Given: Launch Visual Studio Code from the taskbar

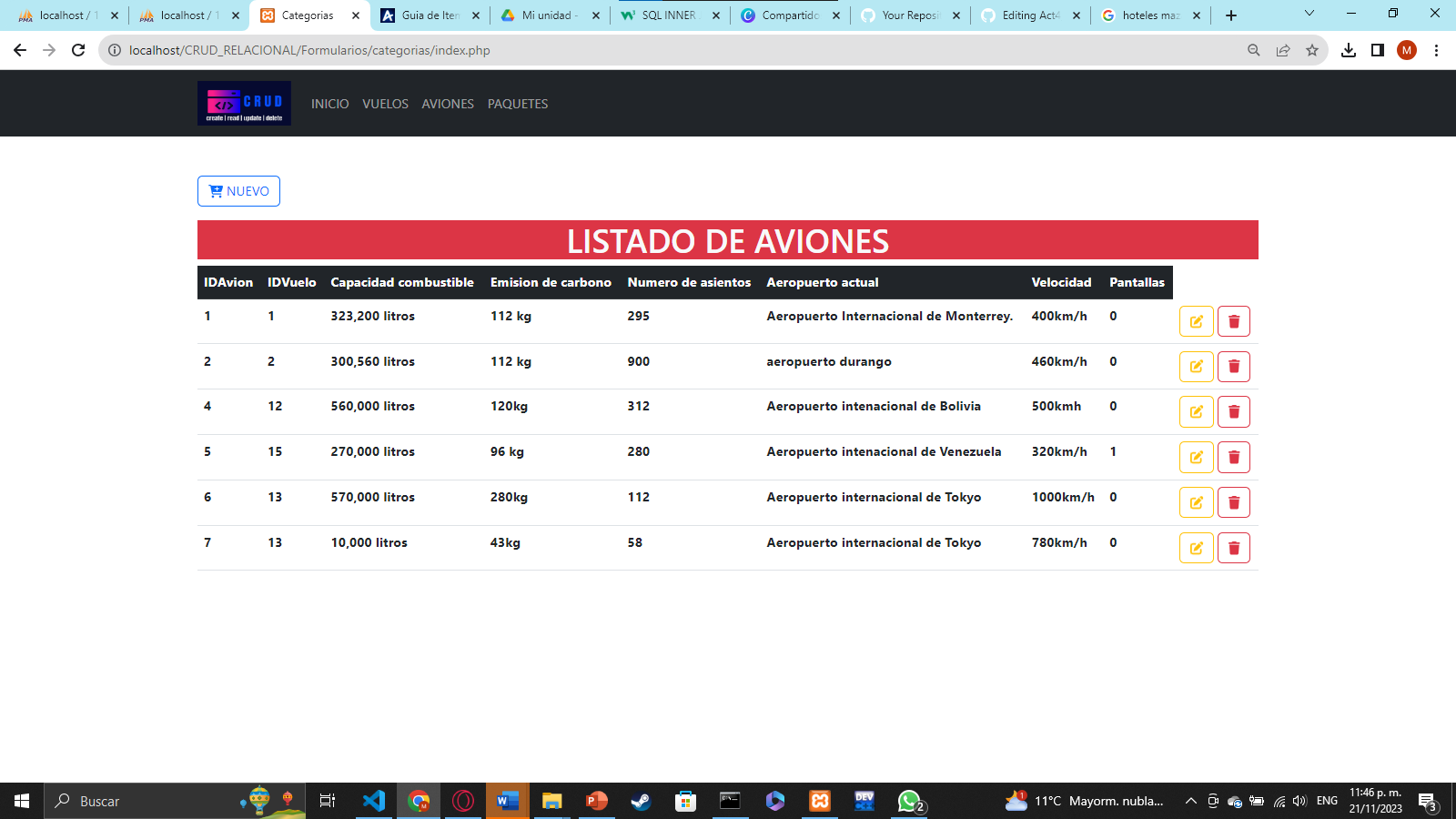Looking at the screenshot, I should point(374,801).
